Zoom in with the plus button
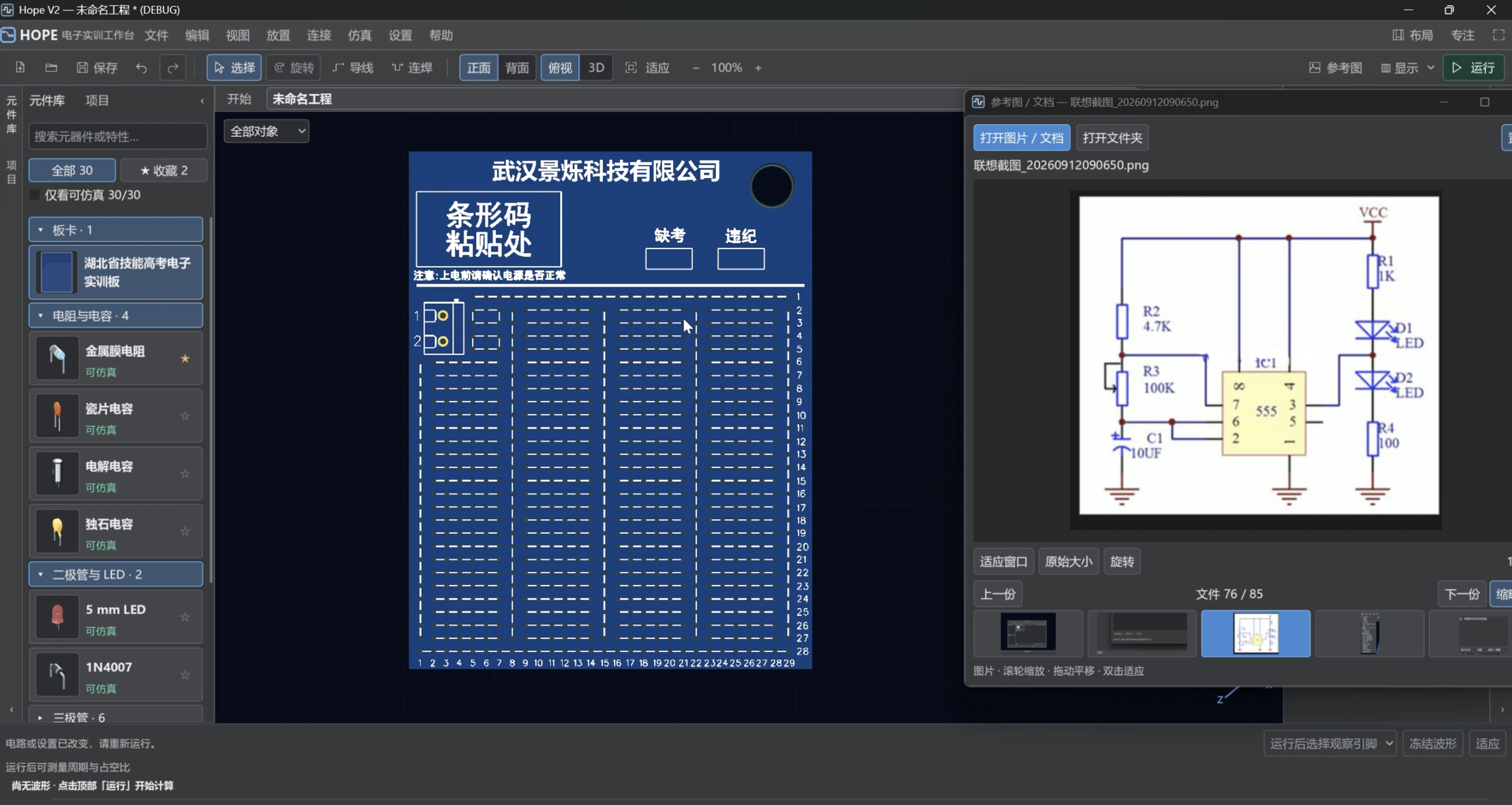Viewport: 1512px width, 805px height. pyautogui.click(x=758, y=67)
